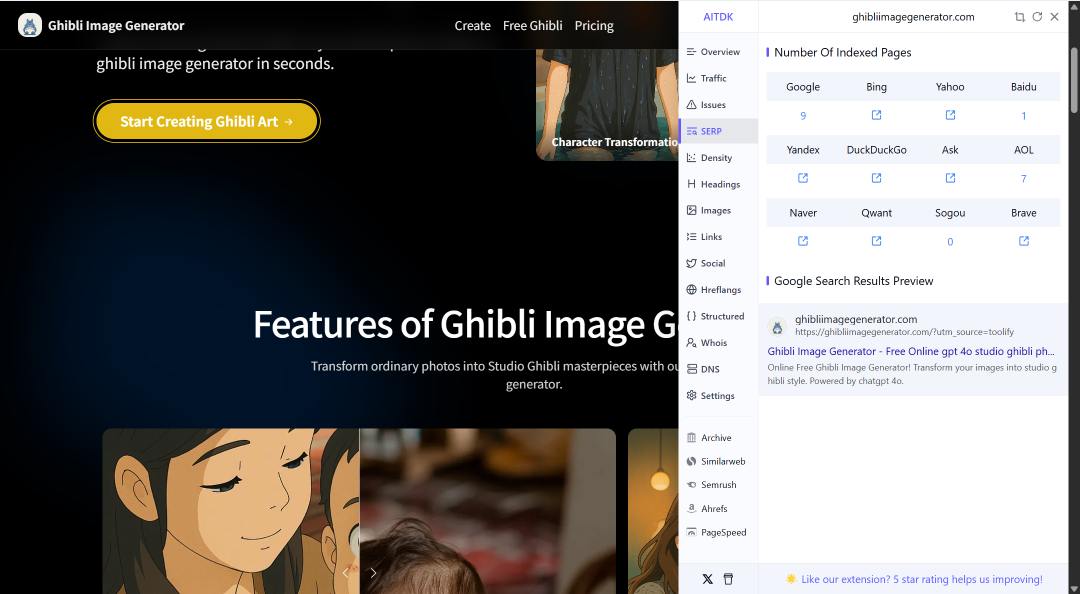Open the Social section
Viewport: 1080px width, 594px height.
(718, 263)
